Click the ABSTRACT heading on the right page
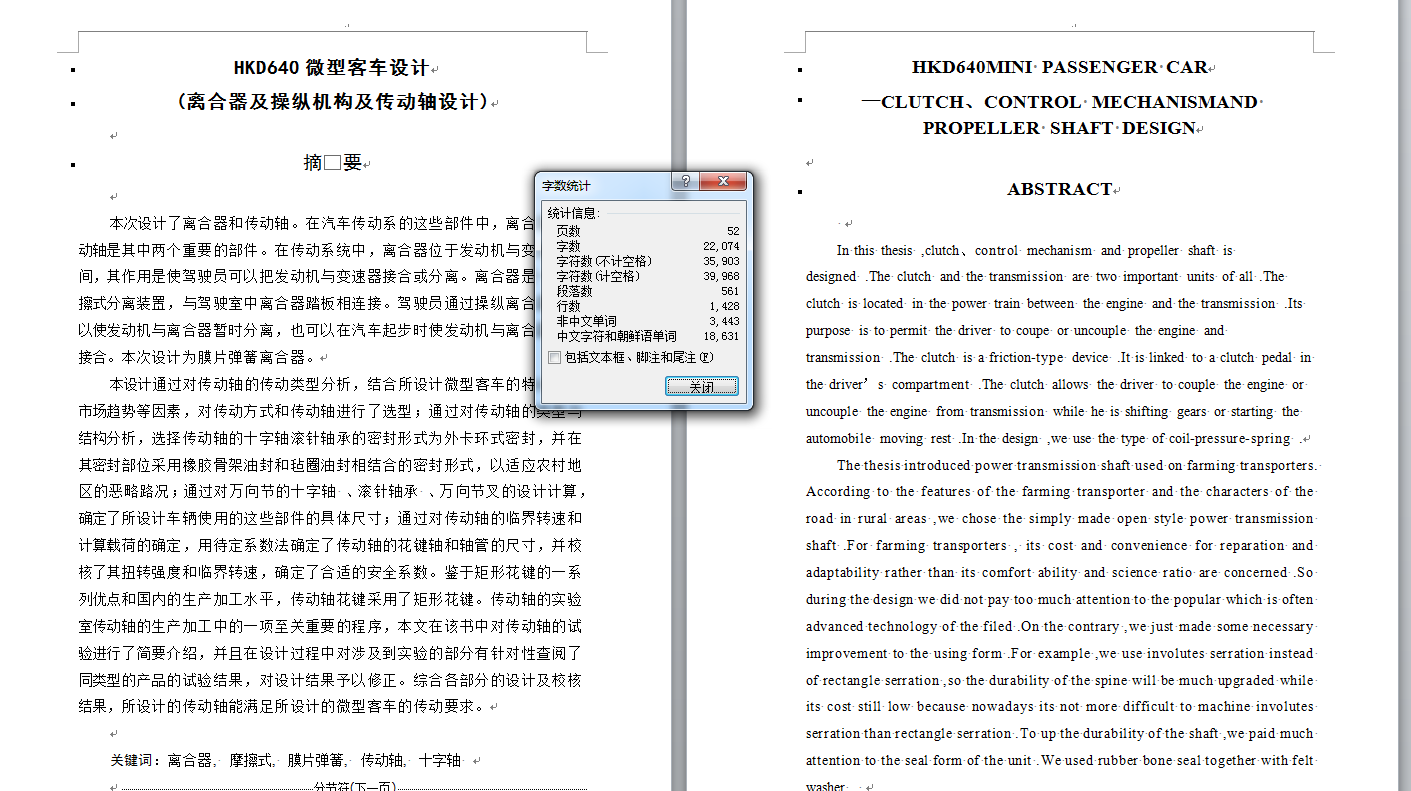 click(x=1059, y=189)
